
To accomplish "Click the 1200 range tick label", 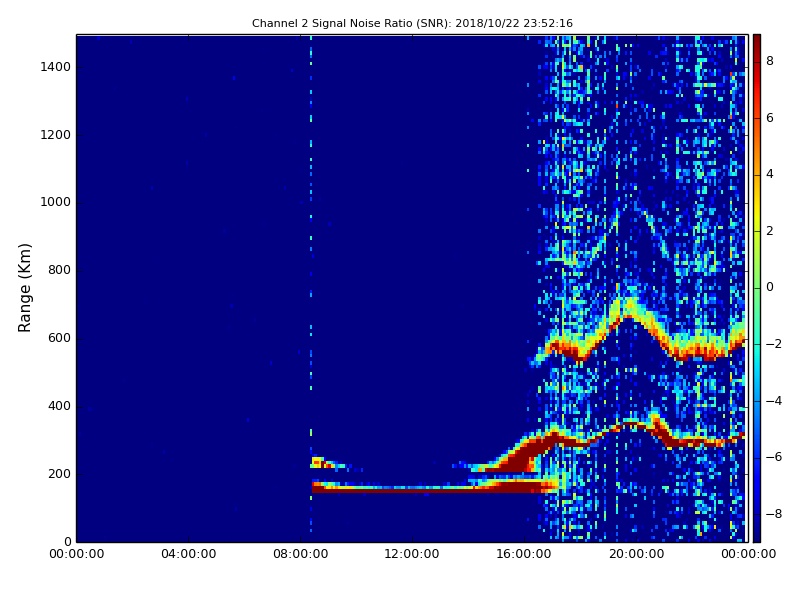I will pos(56,135).
